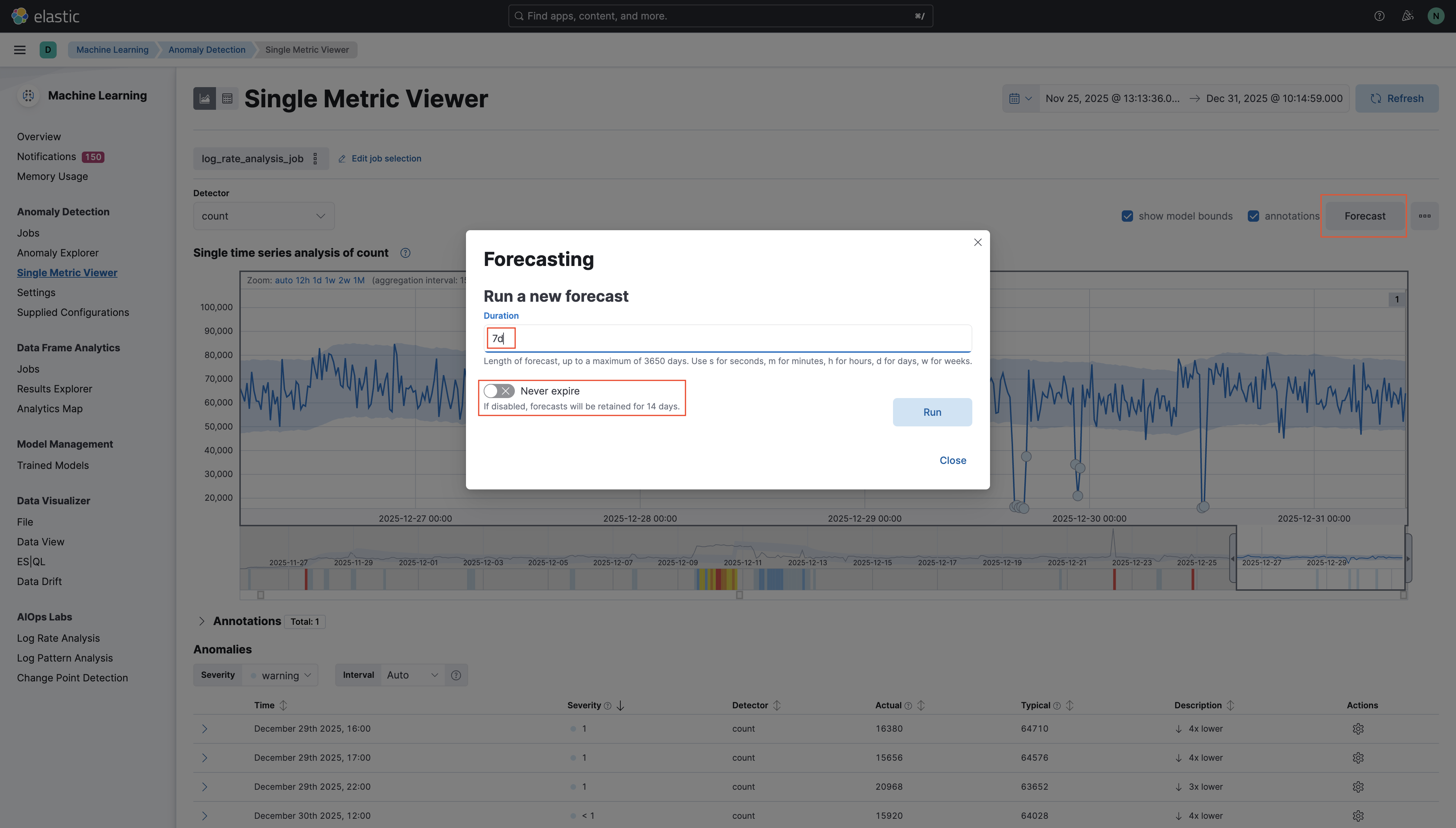Viewport: 1456px width, 828px height.
Task: Go to Machine Learning breadcrumb
Action: pos(112,50)
